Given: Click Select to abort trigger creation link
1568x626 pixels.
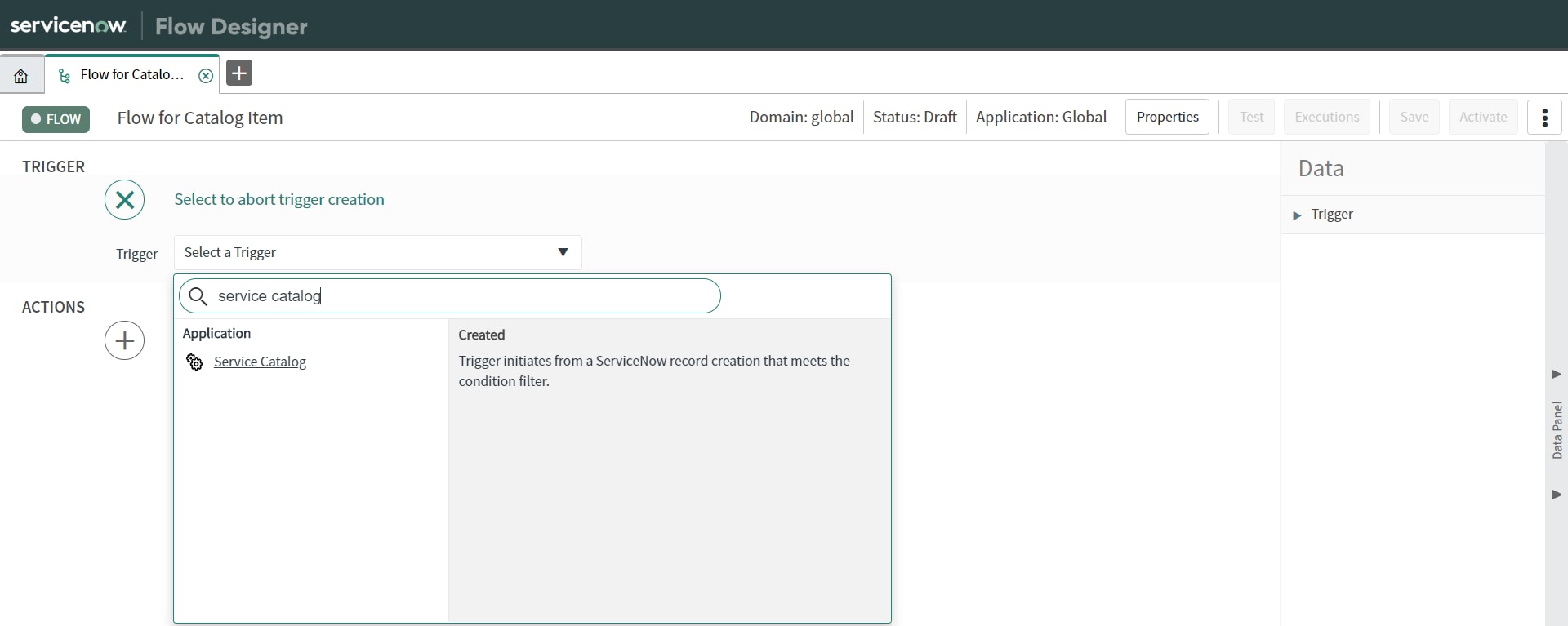Looking at the screenshot, I should (x=279, y=199).
